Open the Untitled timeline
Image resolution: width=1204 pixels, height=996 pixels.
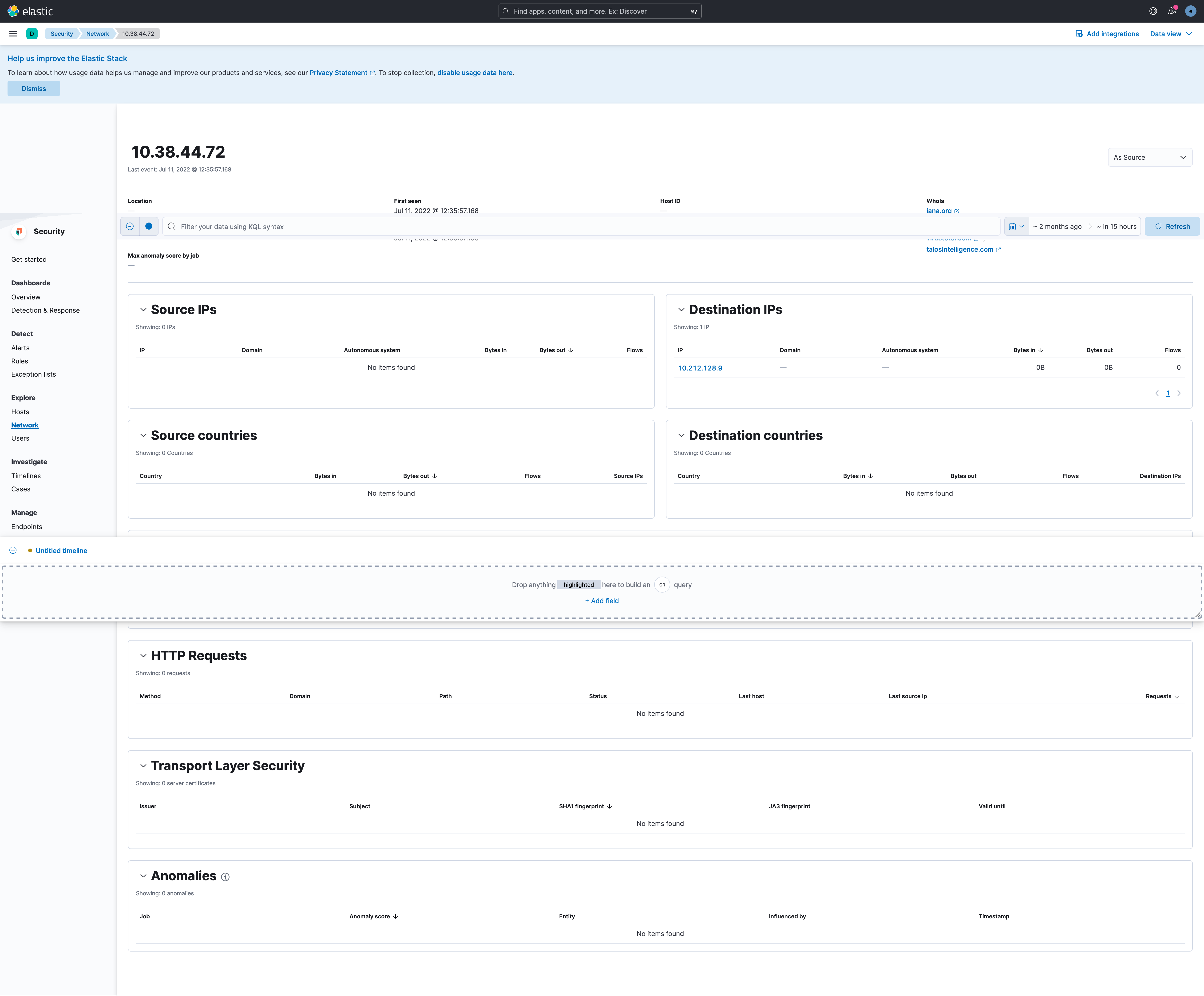61,550
